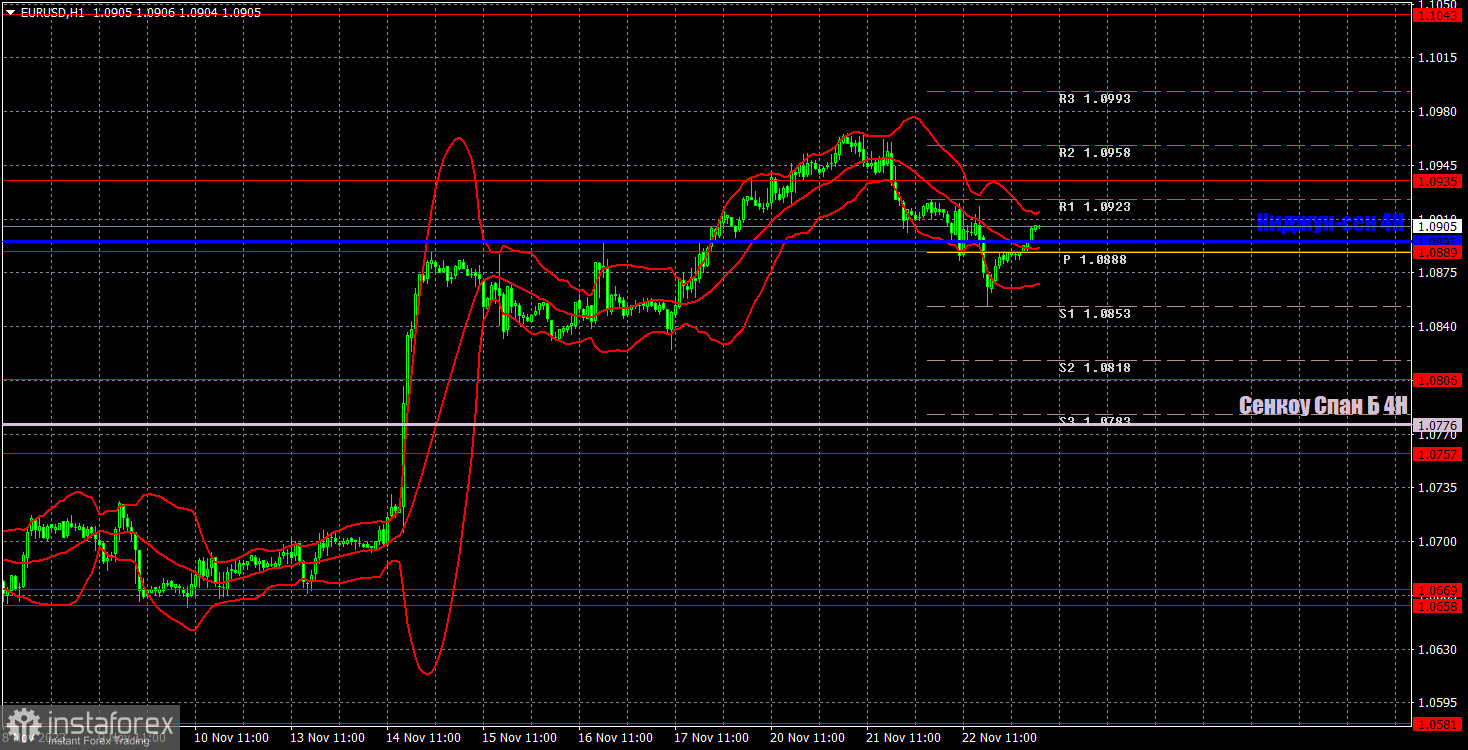Click the red 1.0658 price level tag
Image resolution: width=1468 pixels, height=750 pixels.
(1440, 606)
